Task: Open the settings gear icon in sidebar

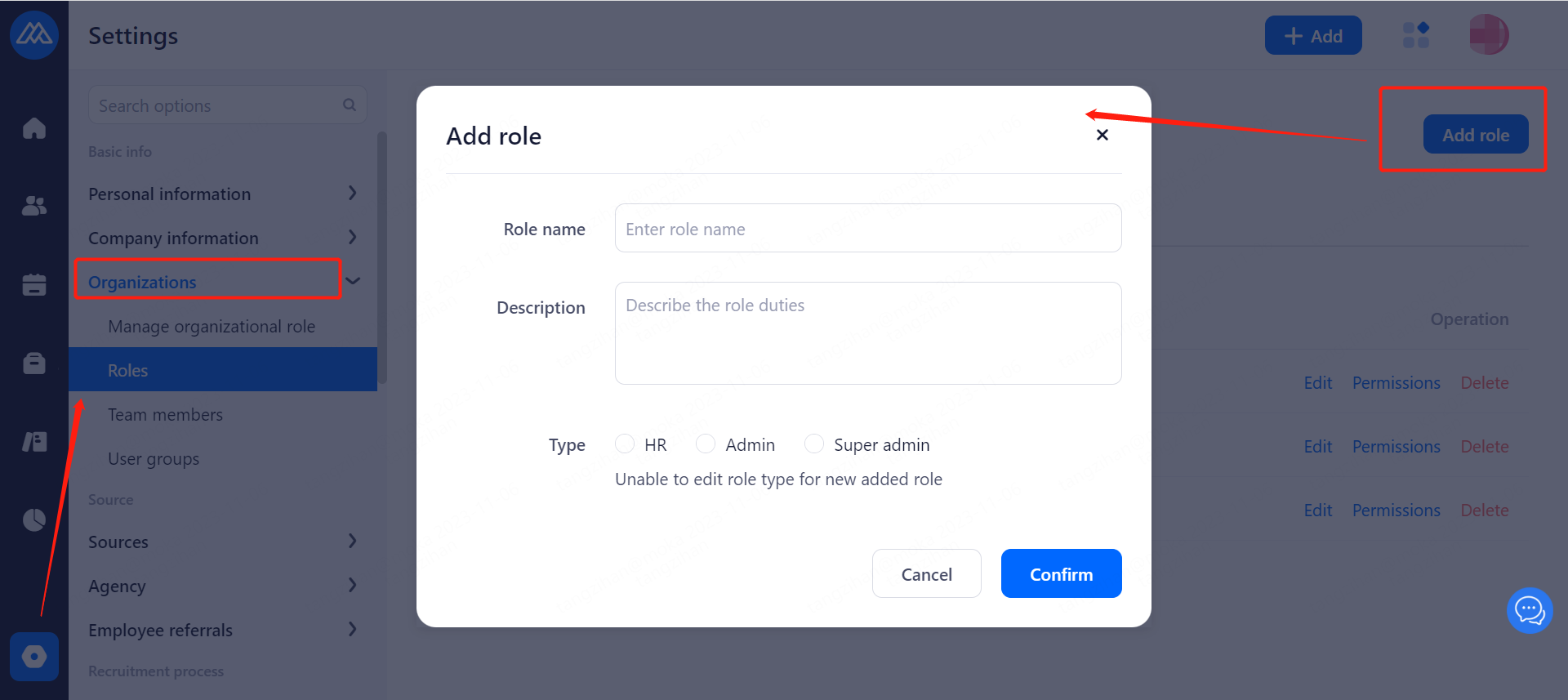Action: click(34, 657)
